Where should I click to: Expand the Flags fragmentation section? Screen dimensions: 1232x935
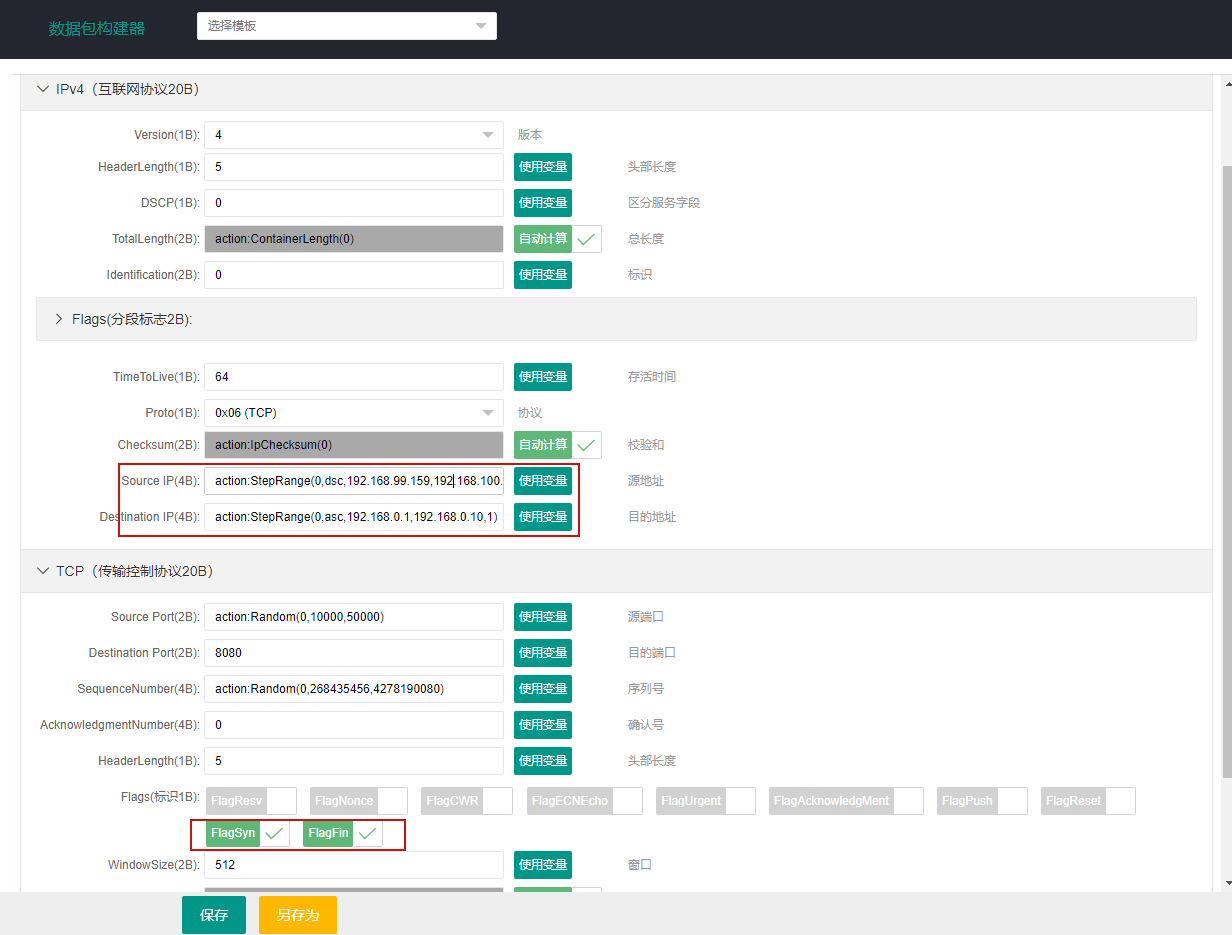coord(59,319)
